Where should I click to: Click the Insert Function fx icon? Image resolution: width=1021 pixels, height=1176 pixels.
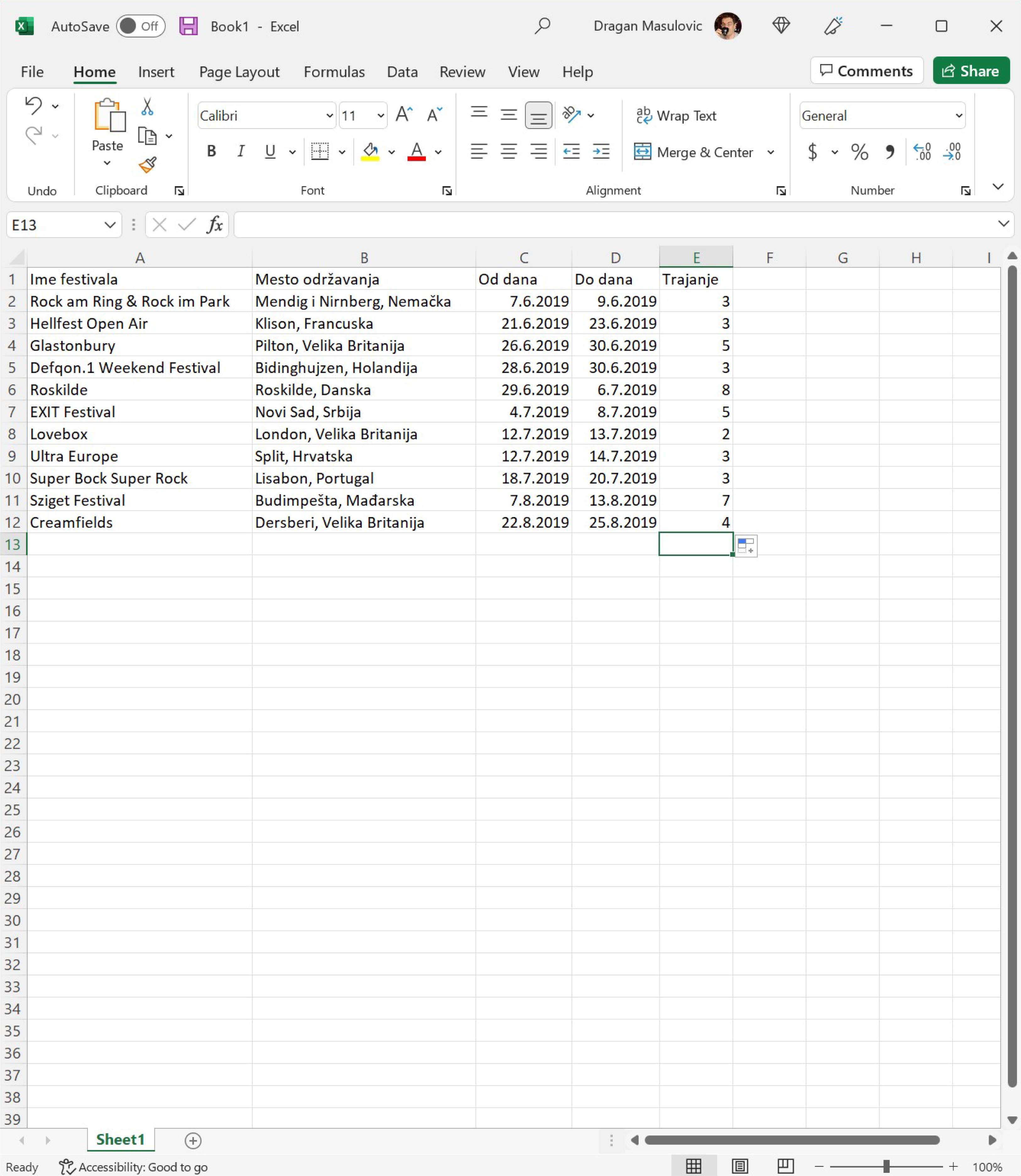tap(214, 225)
